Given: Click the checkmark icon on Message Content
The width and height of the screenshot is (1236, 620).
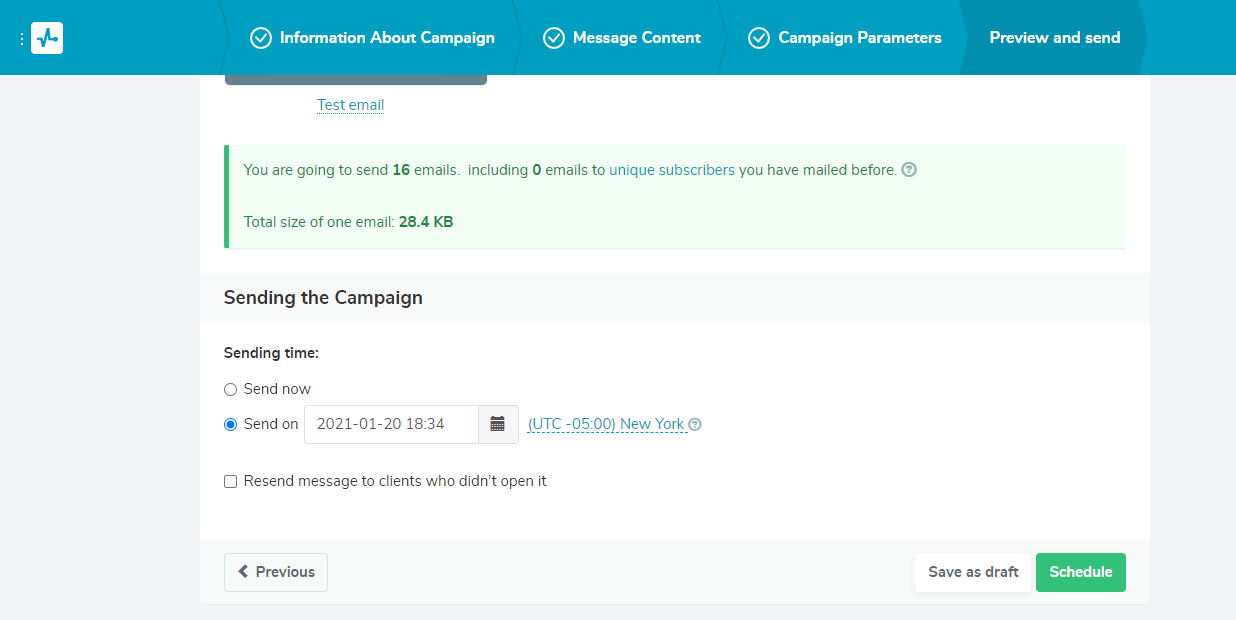Looking at the screenshot, I should pyautogui.click(x=554, y=37).
